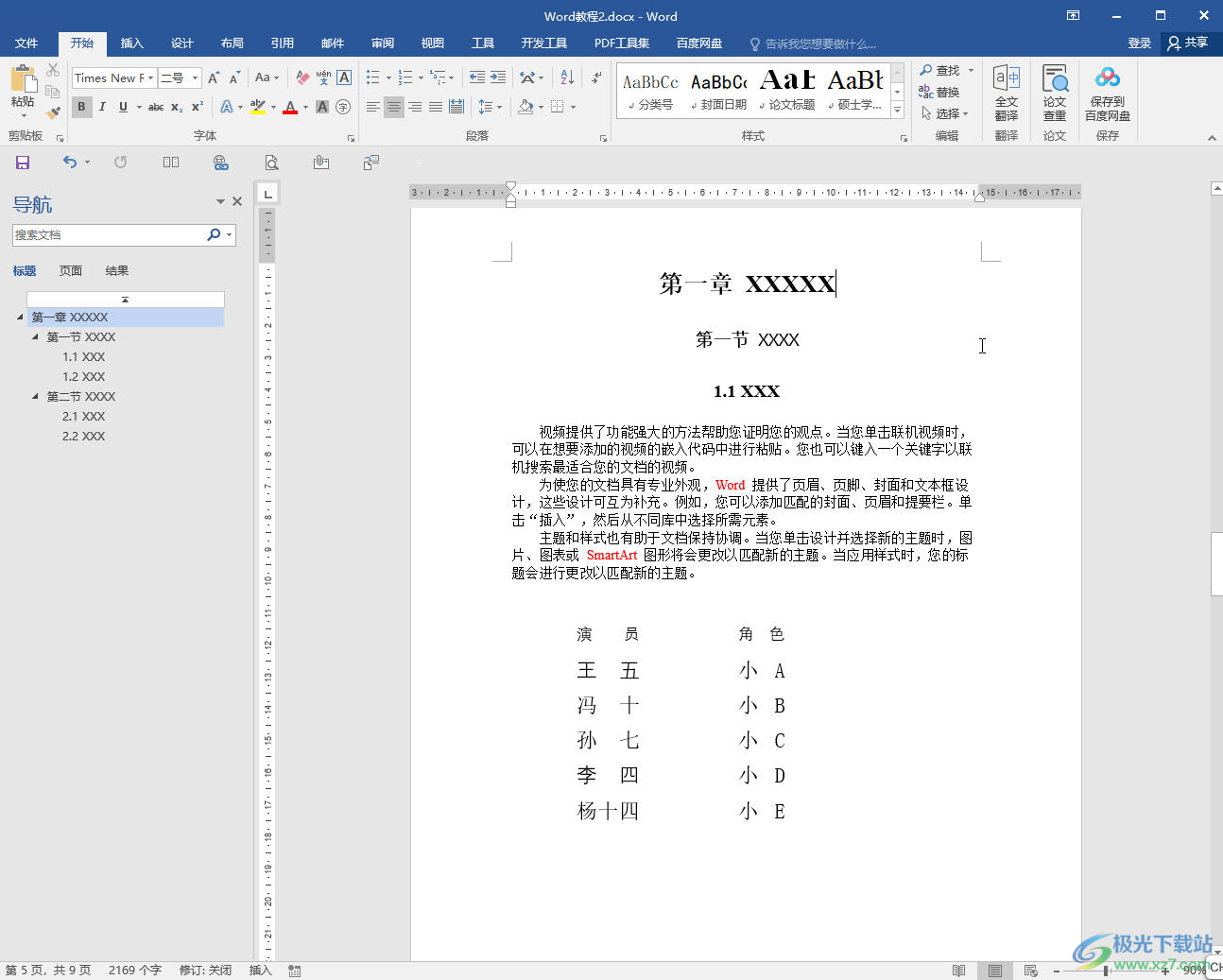Undo the last action

point(70,163)
